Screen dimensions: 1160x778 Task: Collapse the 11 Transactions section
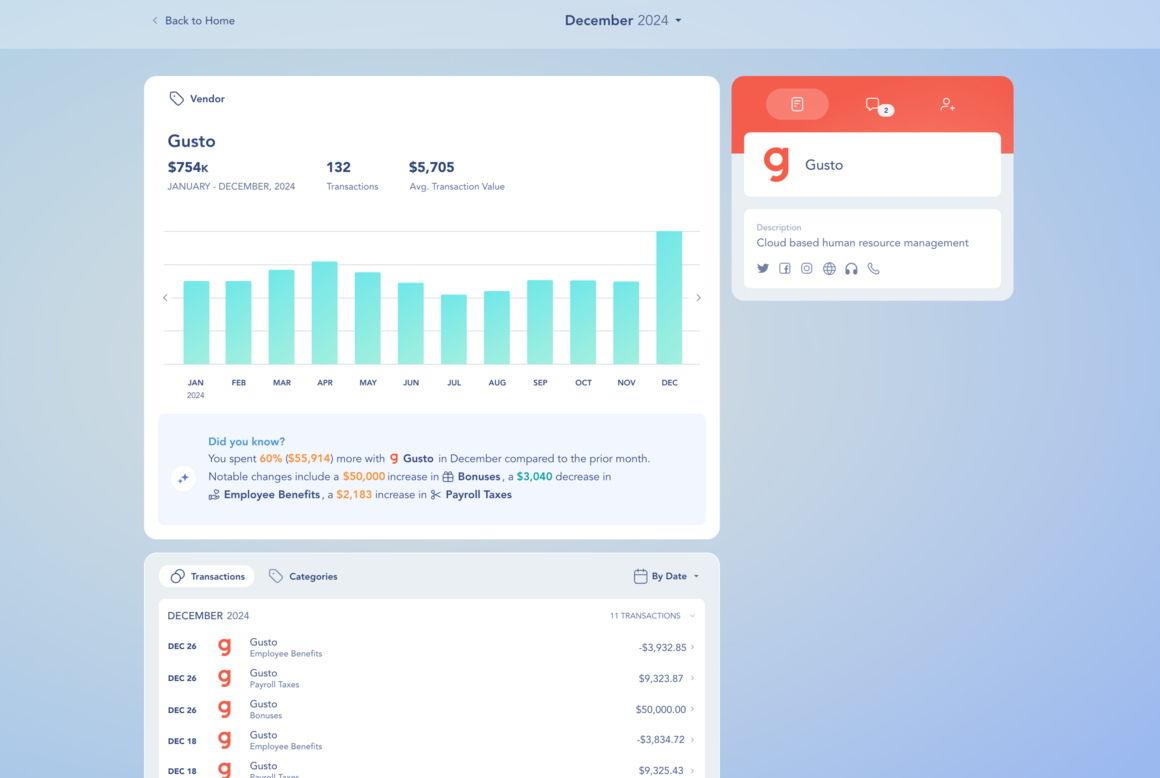pos(652,615)
